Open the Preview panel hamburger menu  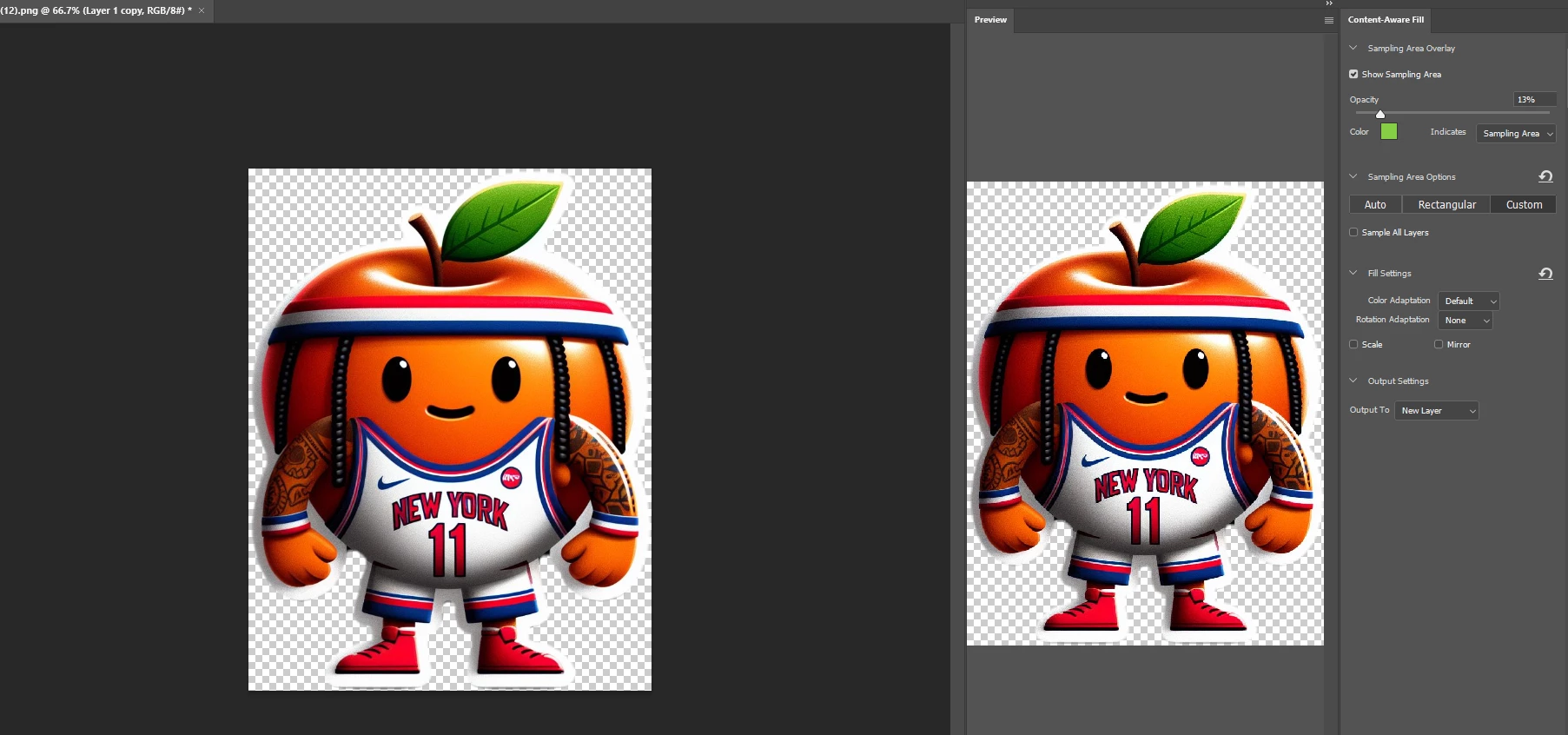(1328, 20)
